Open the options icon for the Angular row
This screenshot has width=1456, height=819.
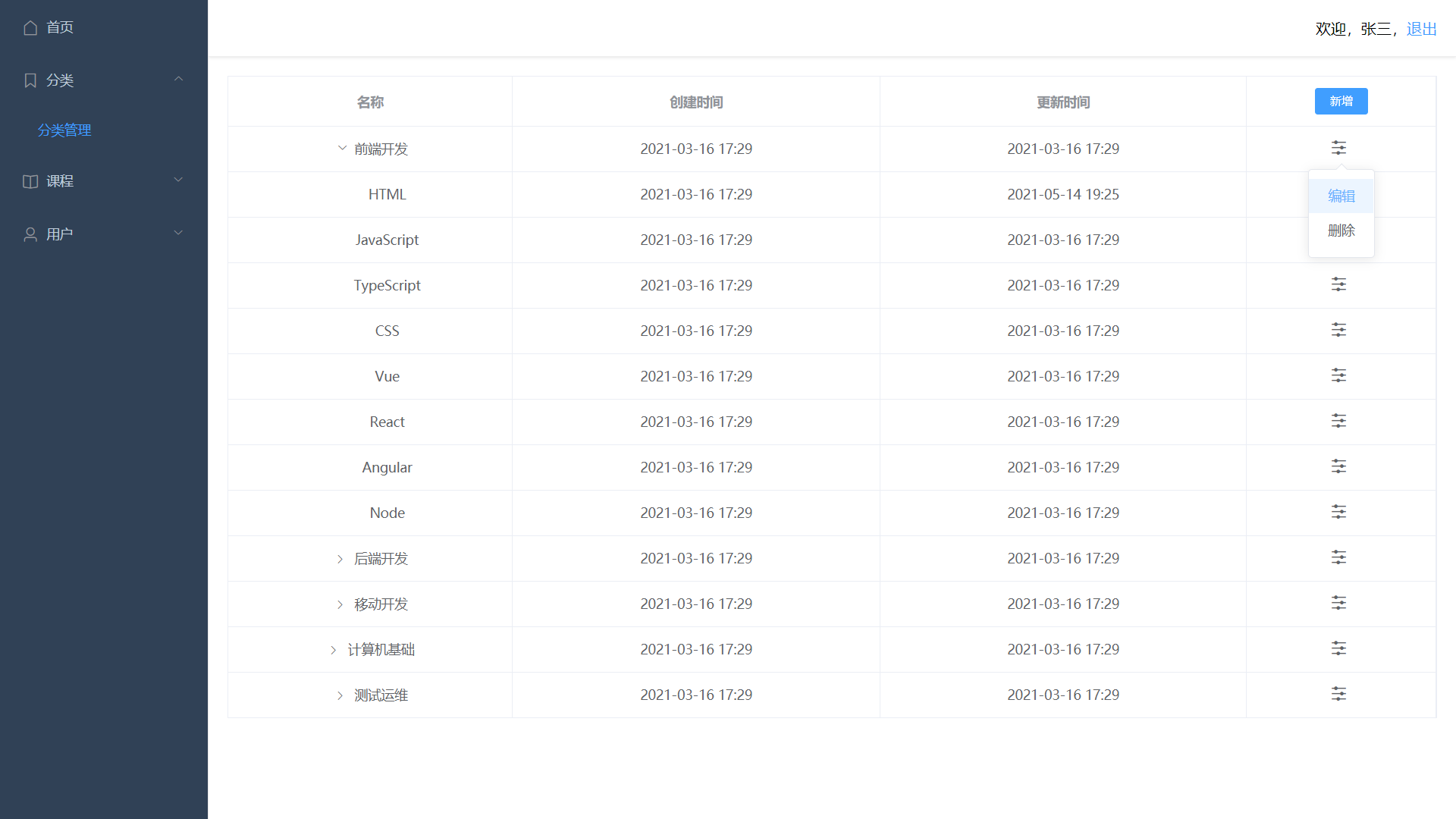click(x=1338, y=466)
